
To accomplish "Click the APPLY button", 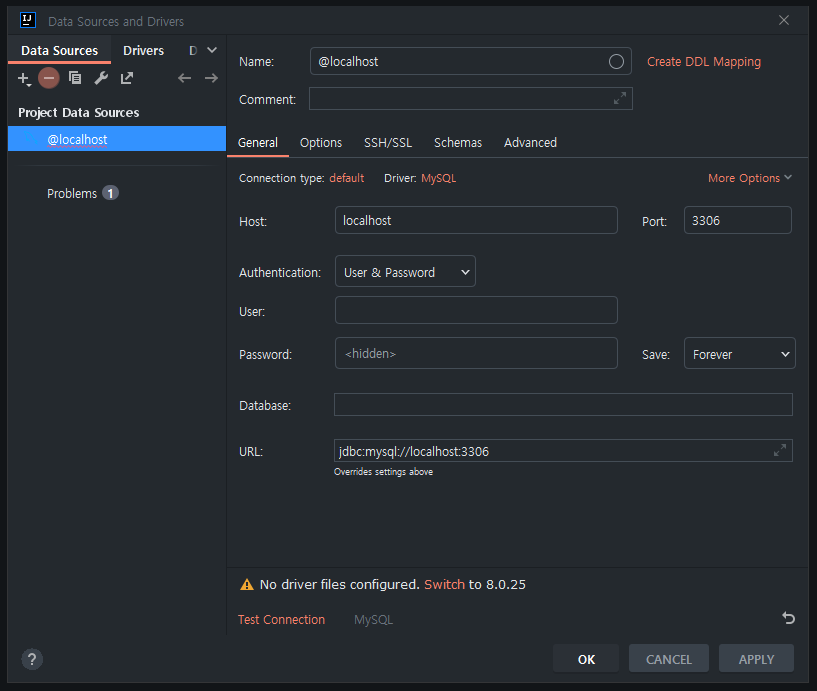I will click(756, 659).
